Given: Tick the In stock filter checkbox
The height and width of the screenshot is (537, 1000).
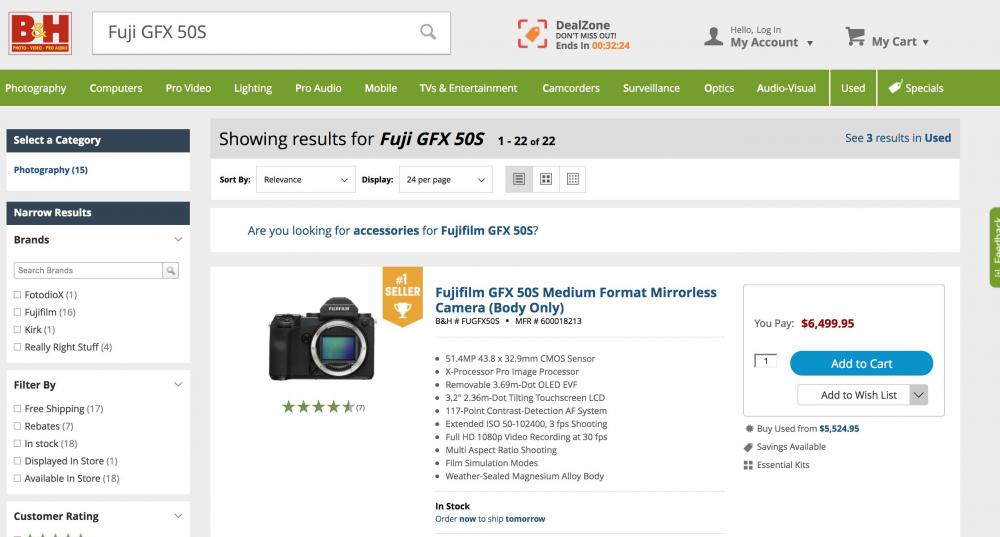Looking at the screenshot, I should tap(17, 443).
